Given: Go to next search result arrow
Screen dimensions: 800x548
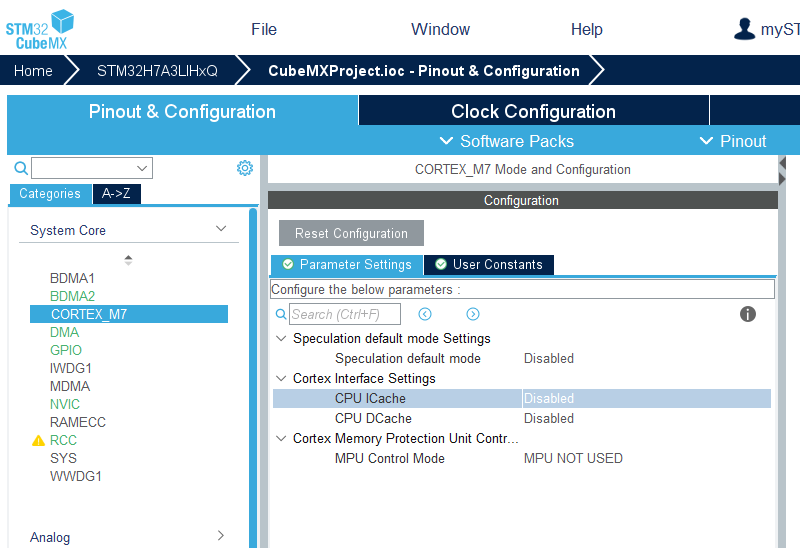Looking at the screenshot, I should (473, 314).
